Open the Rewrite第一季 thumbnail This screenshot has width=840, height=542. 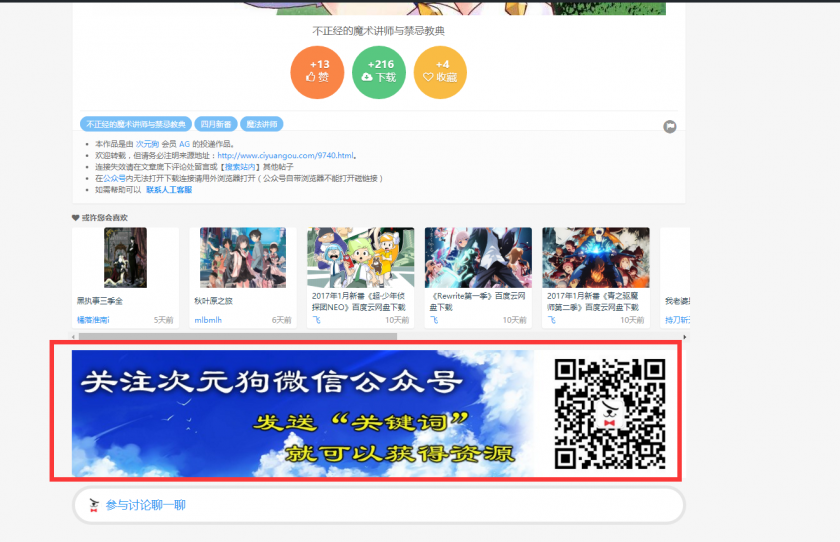pos(478,258)
